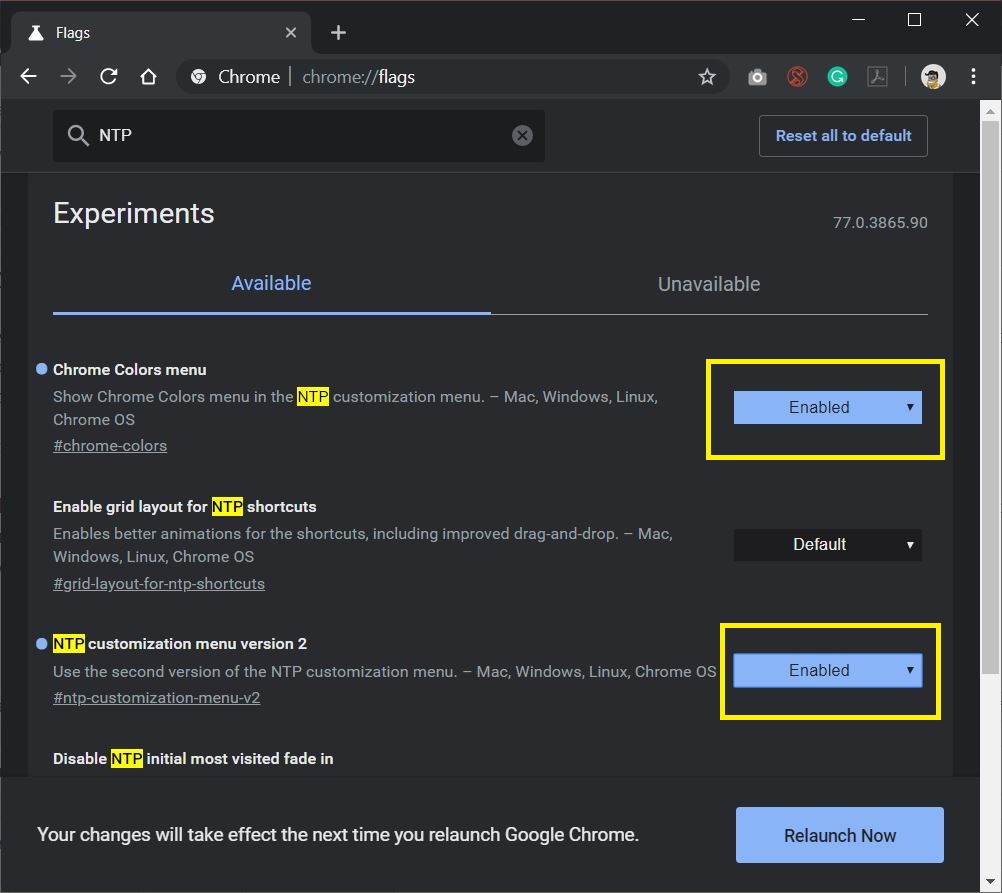The image size is (1002, 893).
Task: Minimize the Chrome window
Action: coord(859,20)
